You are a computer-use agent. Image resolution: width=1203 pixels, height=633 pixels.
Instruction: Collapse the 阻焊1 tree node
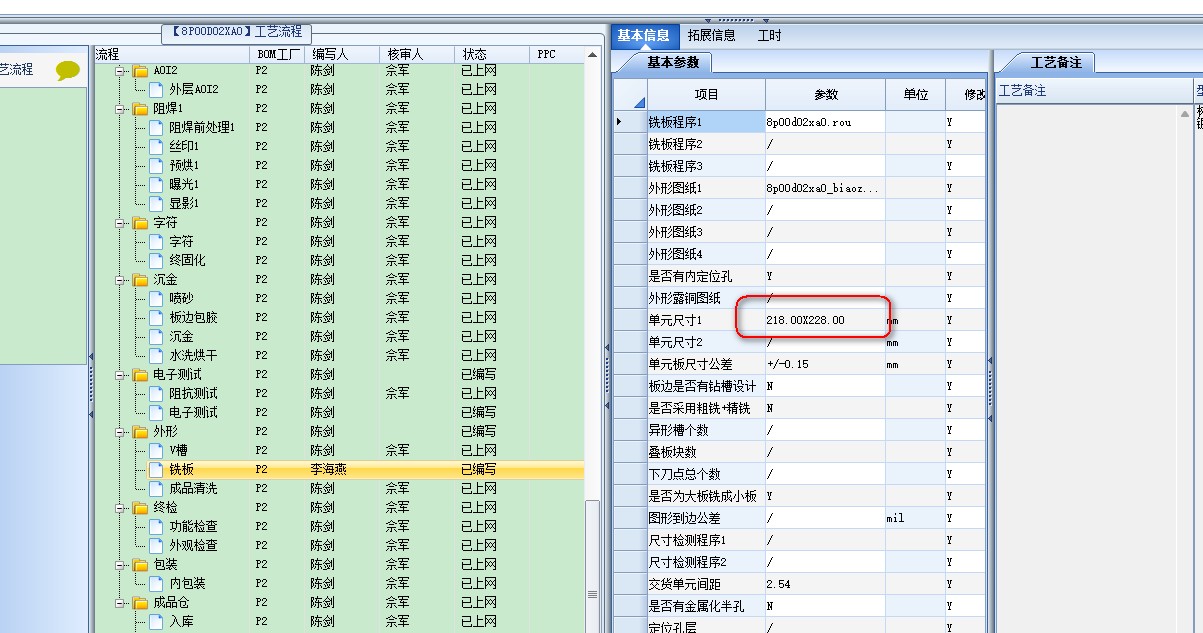click(x=121, y=109)
